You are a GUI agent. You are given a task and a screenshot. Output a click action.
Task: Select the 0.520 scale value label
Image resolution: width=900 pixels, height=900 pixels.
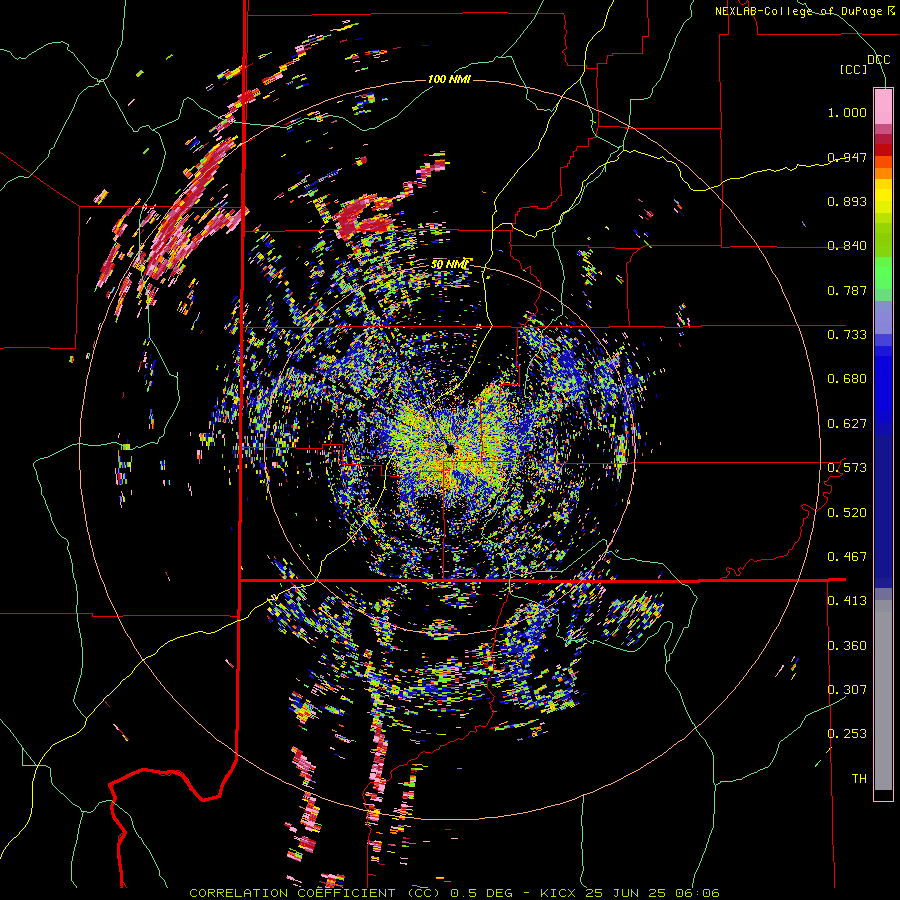(847, 512)
